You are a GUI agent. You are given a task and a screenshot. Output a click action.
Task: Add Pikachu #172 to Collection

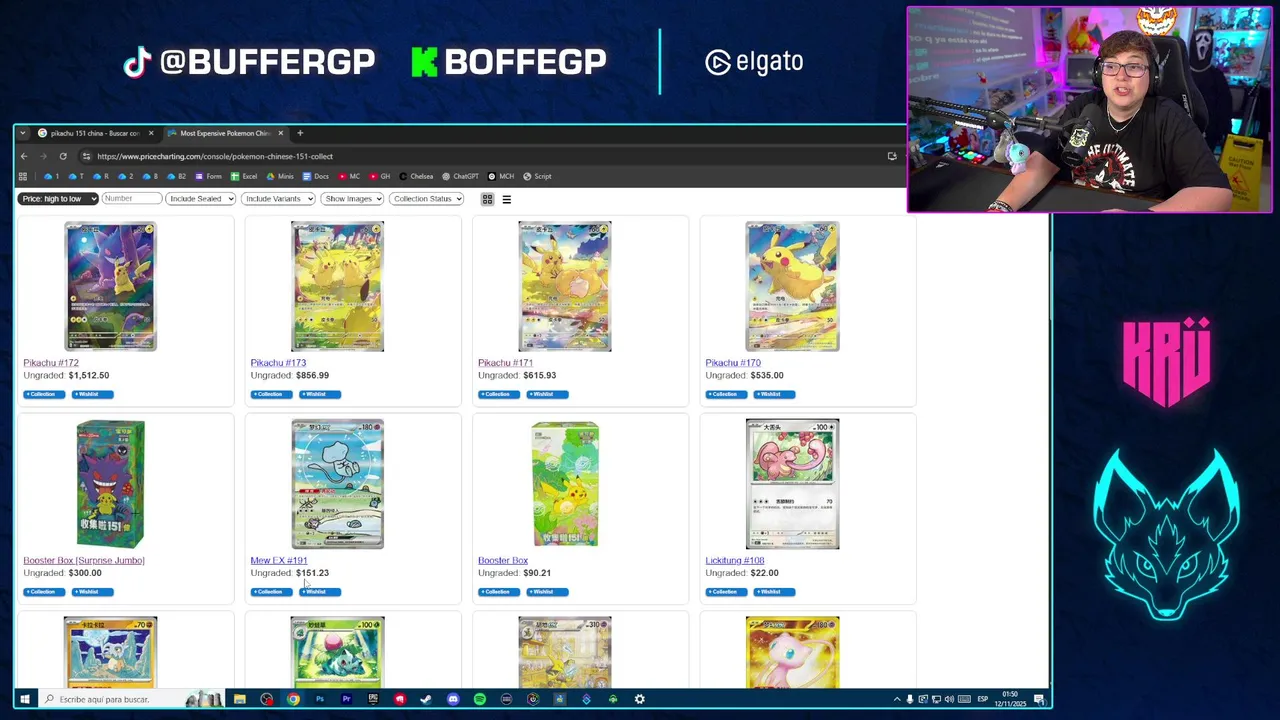tap(43, 394)
